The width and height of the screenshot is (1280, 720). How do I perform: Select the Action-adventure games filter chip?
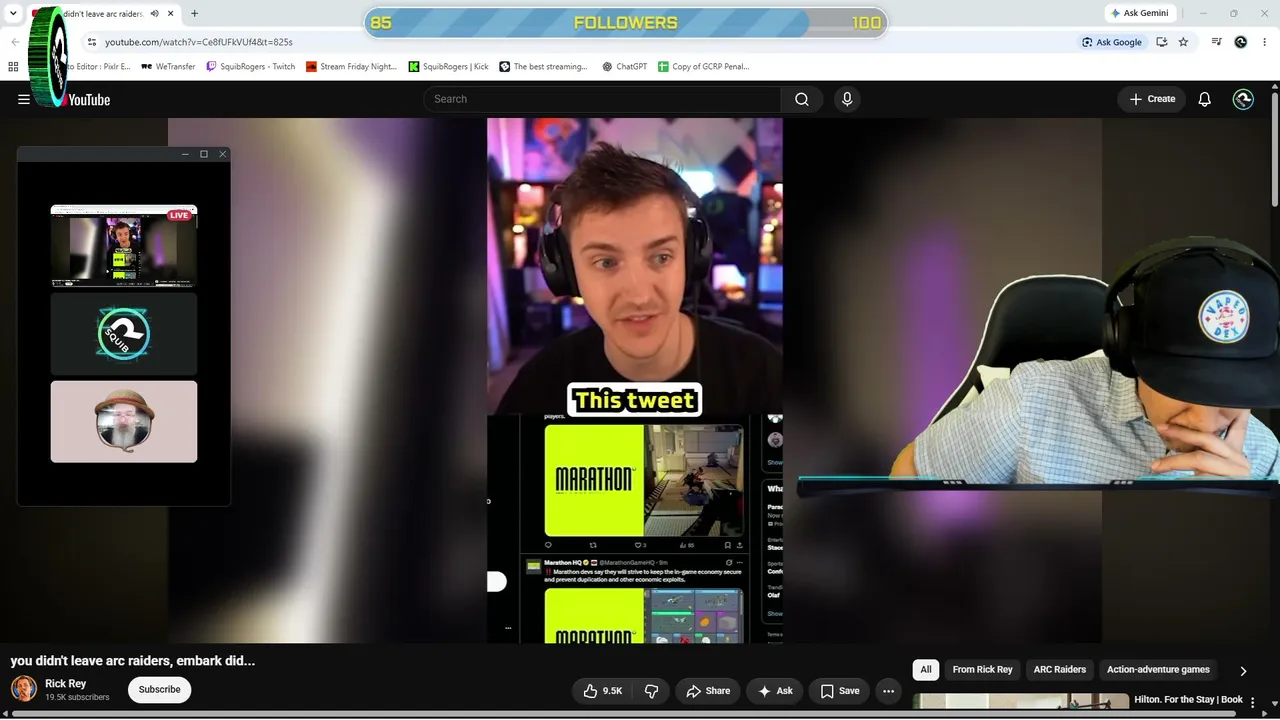(1158, 670)
